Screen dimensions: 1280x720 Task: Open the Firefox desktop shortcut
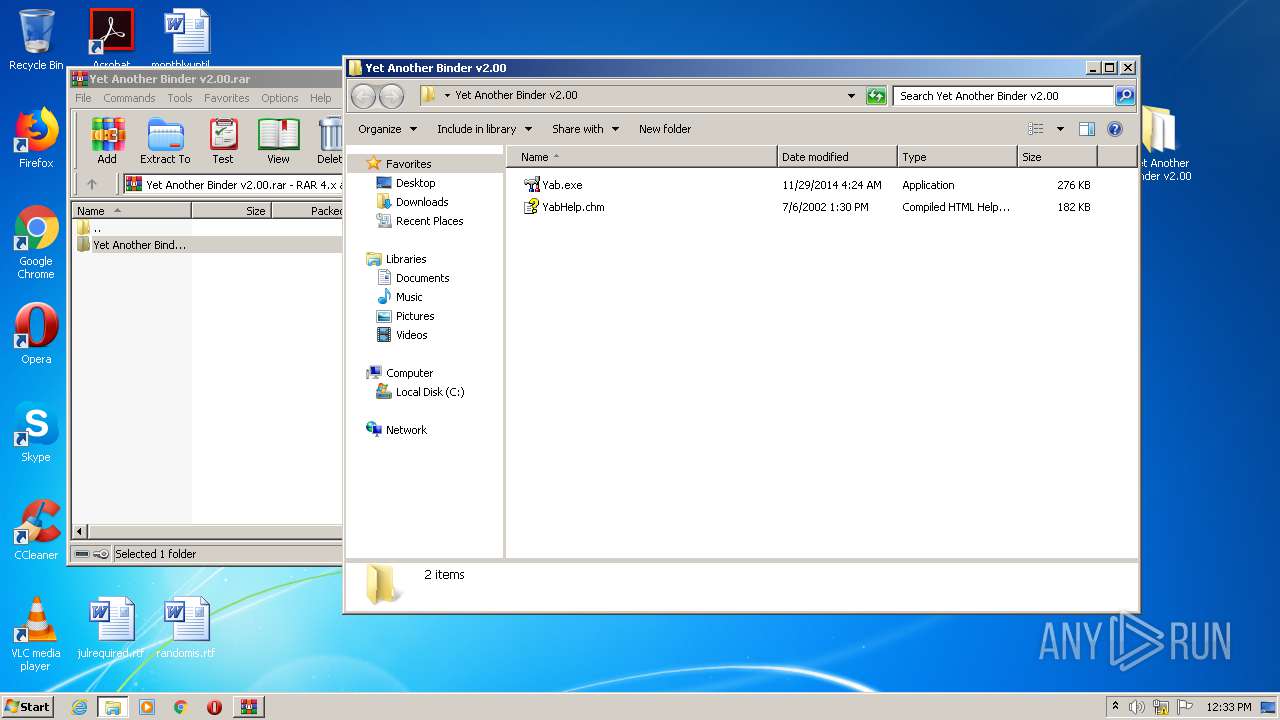tap(36, 138)
